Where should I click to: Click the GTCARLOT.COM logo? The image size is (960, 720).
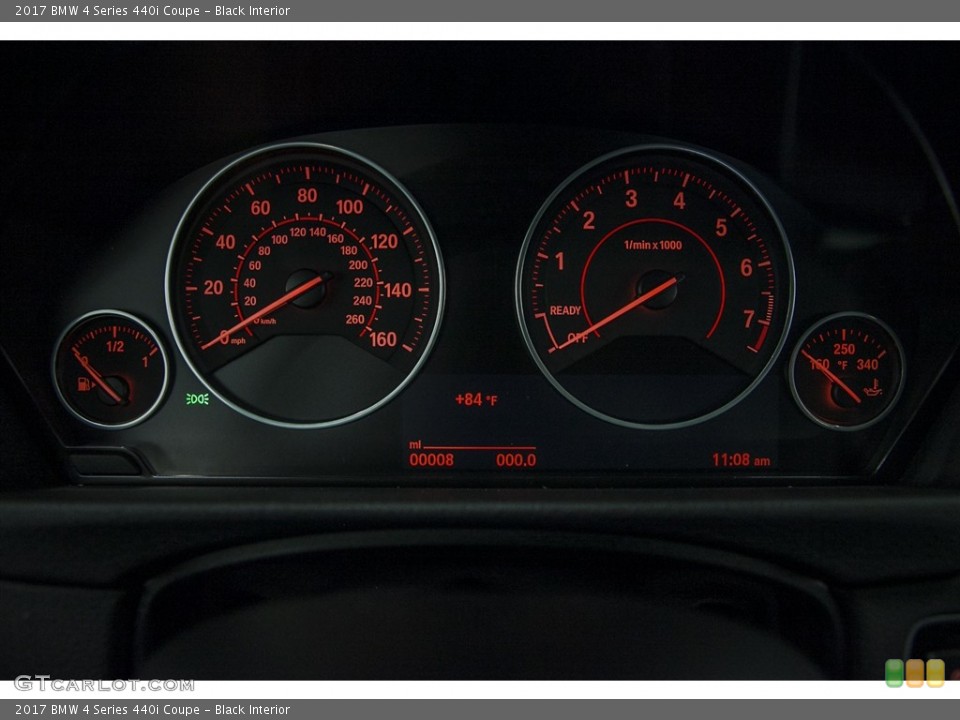coord(104,683)
